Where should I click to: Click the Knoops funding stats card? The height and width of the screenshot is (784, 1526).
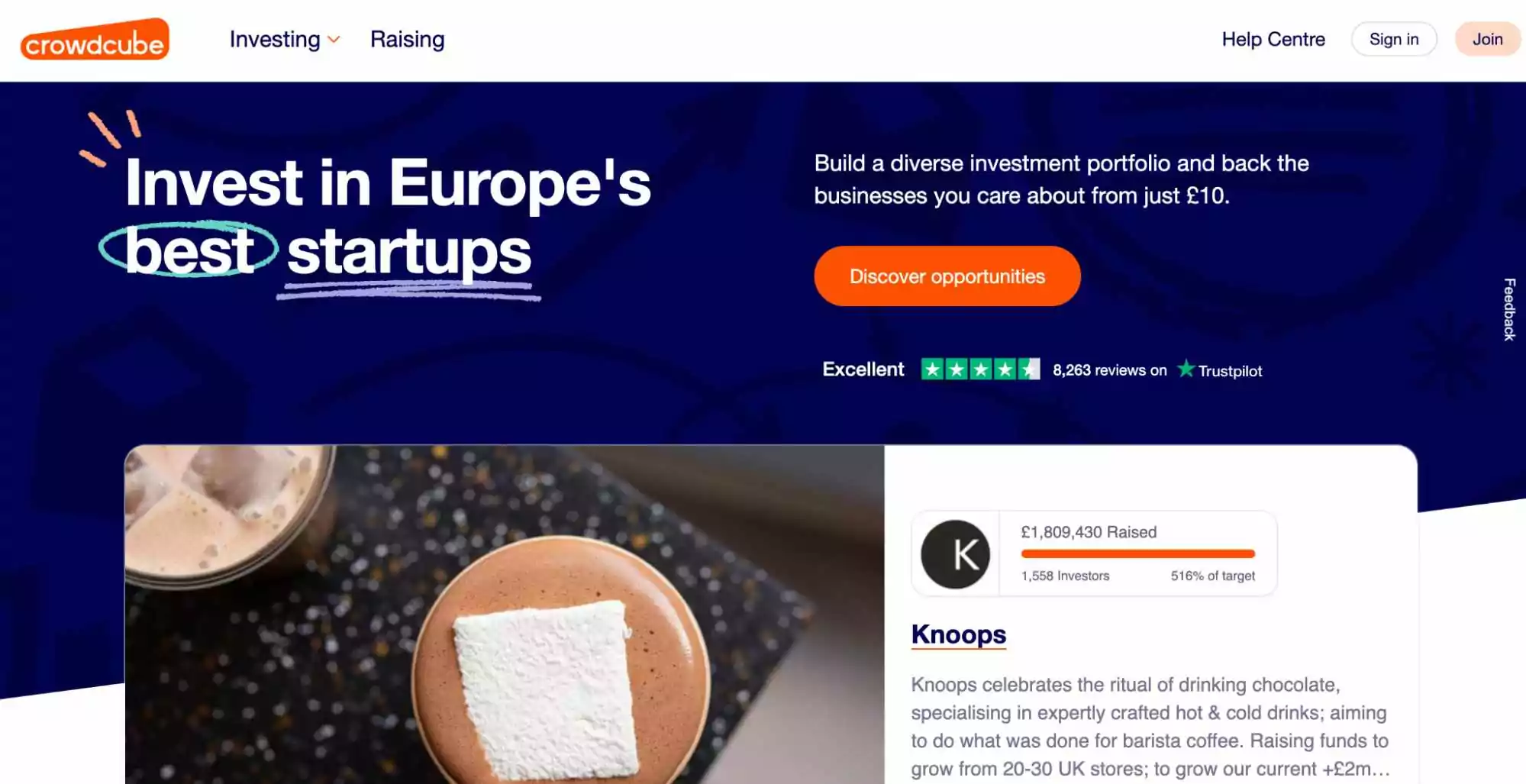coord(1093,553)
